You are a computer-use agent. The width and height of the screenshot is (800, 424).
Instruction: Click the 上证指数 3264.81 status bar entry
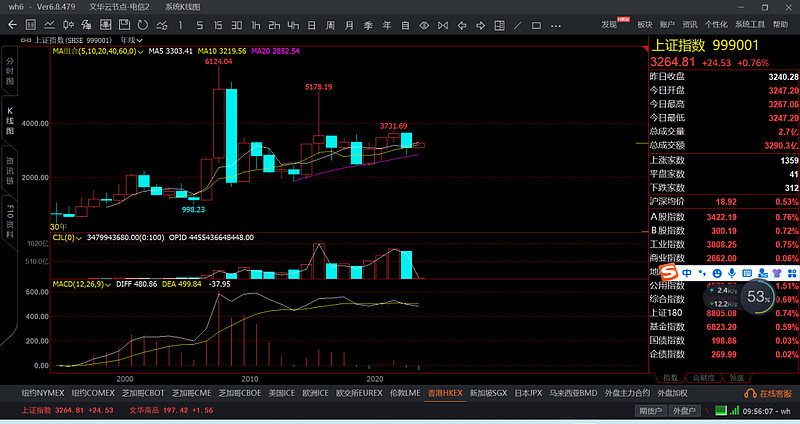[x=67, y=410]
